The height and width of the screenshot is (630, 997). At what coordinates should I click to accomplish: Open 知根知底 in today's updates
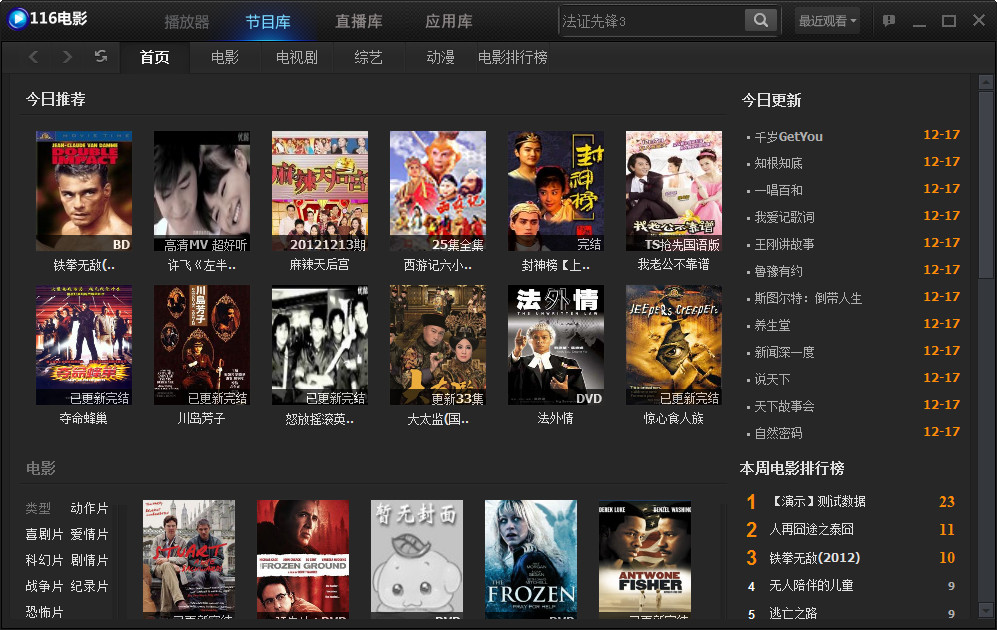point(778,163)
